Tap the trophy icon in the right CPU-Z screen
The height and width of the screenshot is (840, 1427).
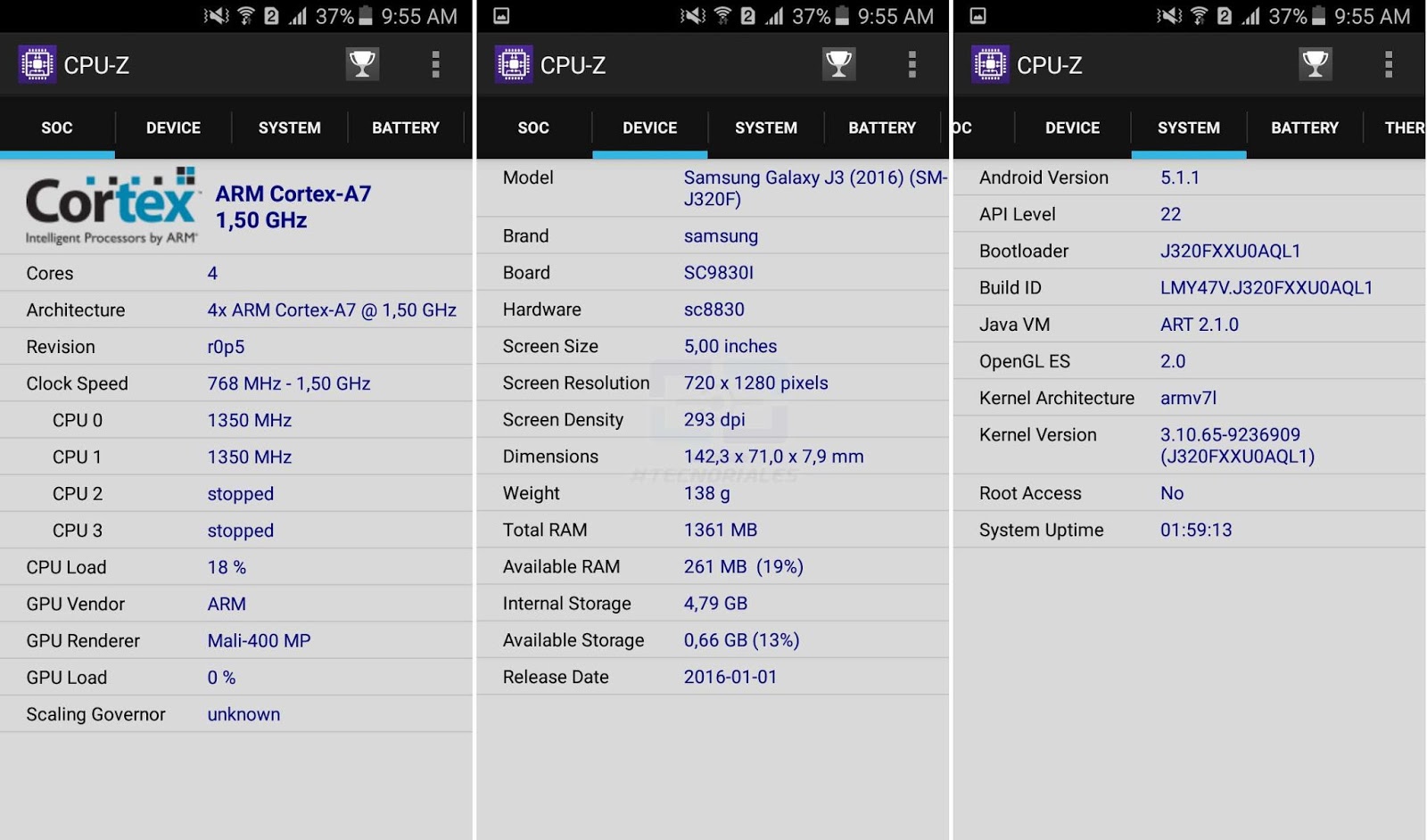[1316, 64]
